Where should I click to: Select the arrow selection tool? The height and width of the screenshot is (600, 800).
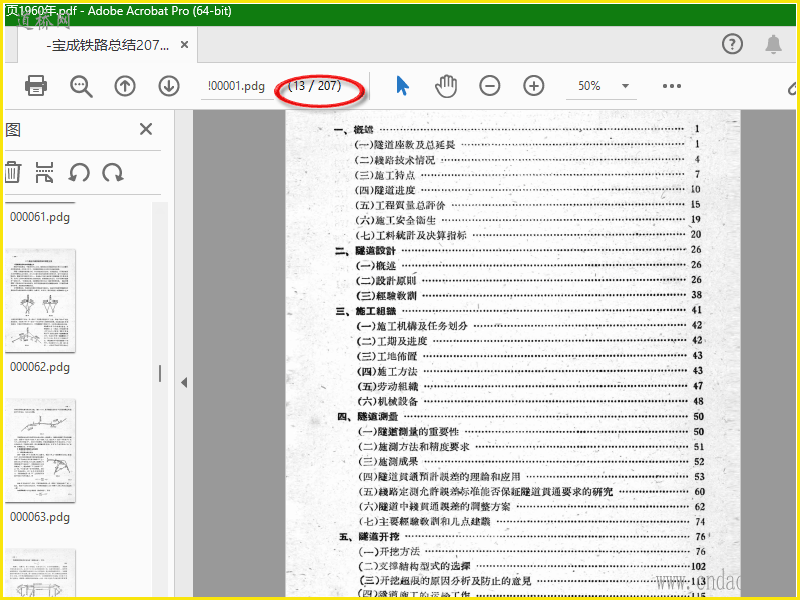click(403, 86)
